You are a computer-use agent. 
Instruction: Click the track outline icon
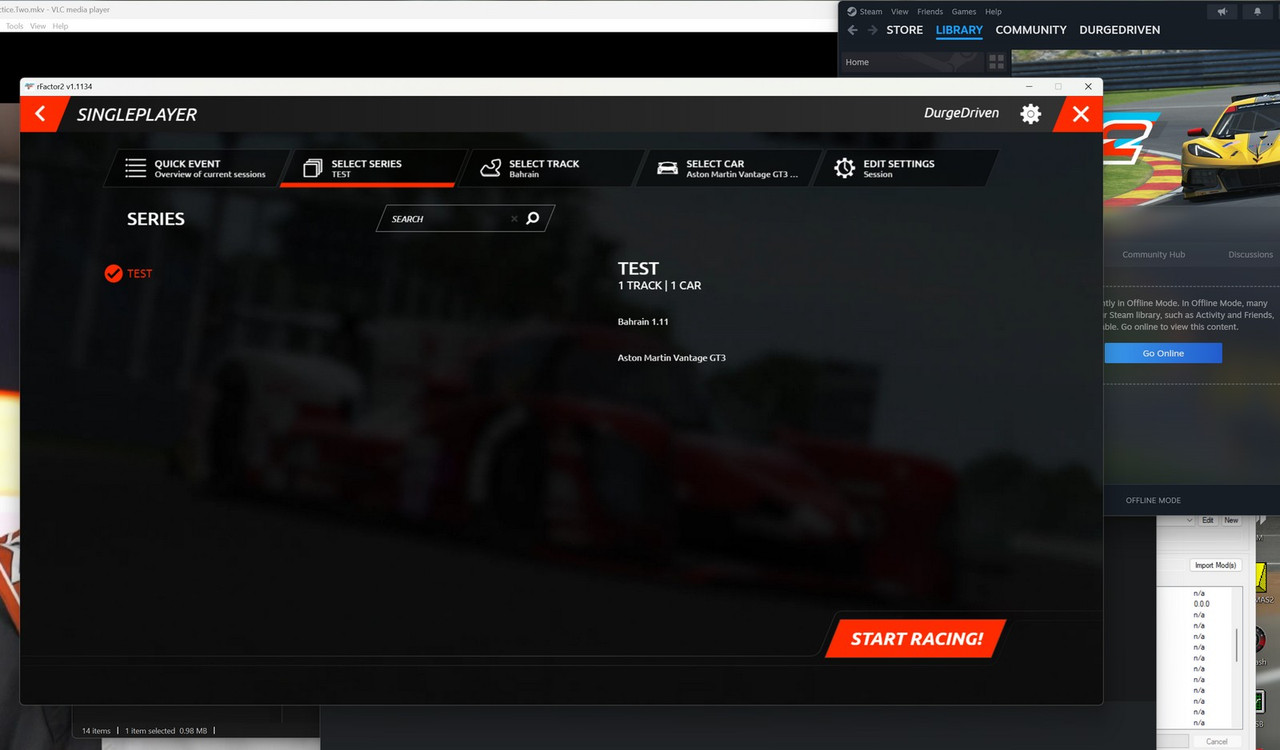pos(490,168)
